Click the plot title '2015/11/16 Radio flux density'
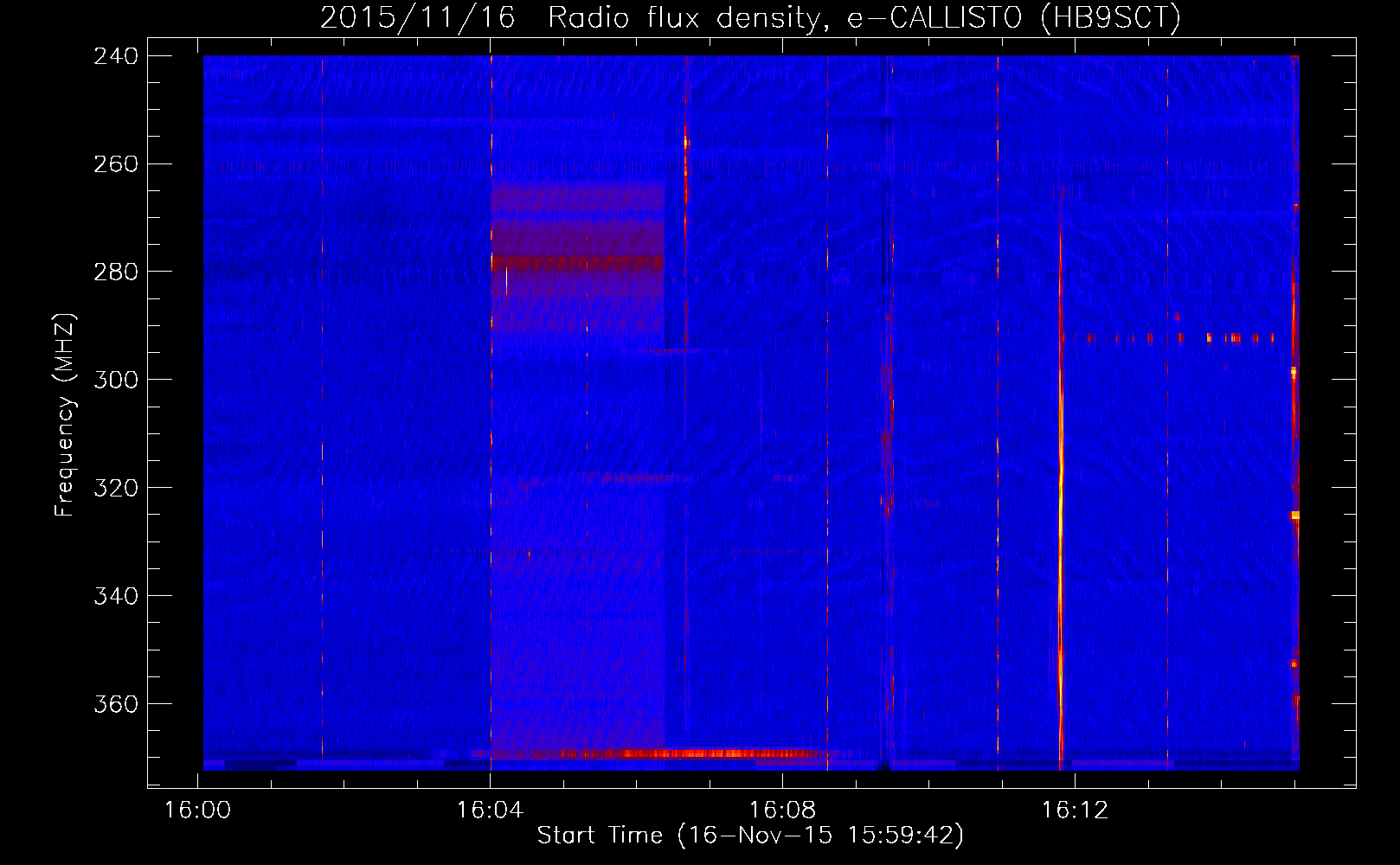This screenshot has height=865, width=1400. tap(750, 17)
